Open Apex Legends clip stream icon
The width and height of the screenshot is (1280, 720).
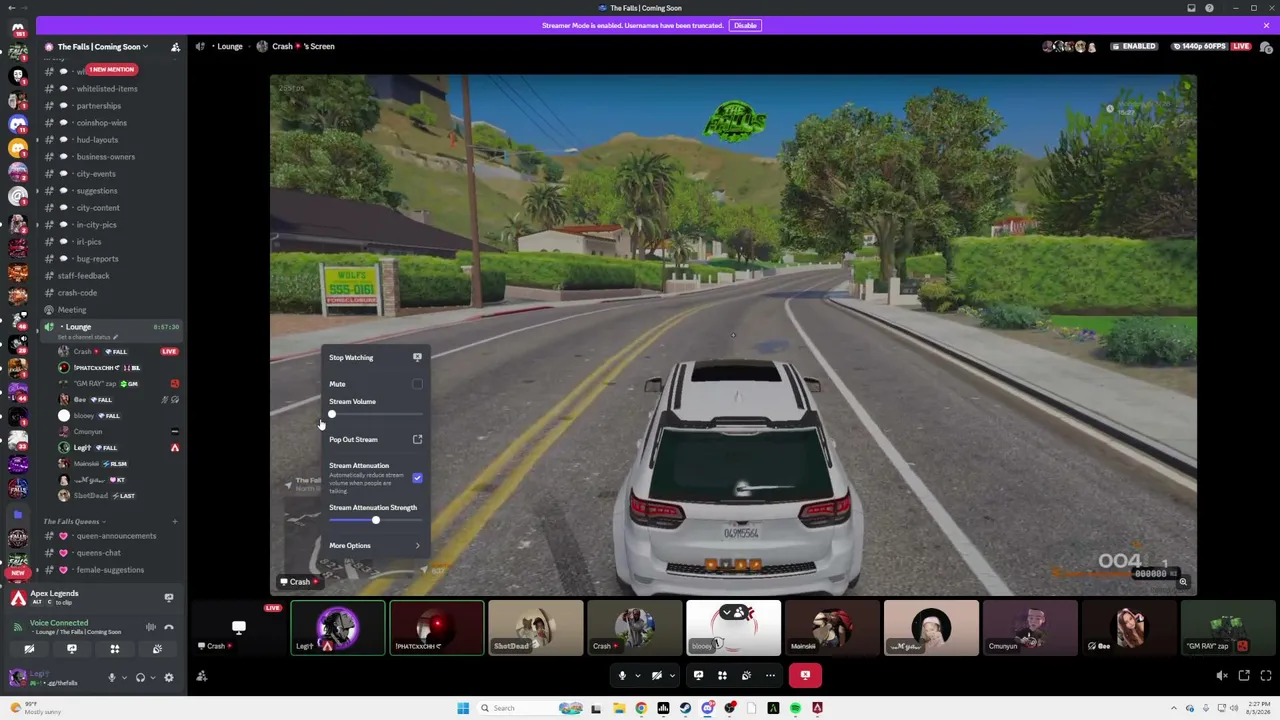tap(169, 598)
